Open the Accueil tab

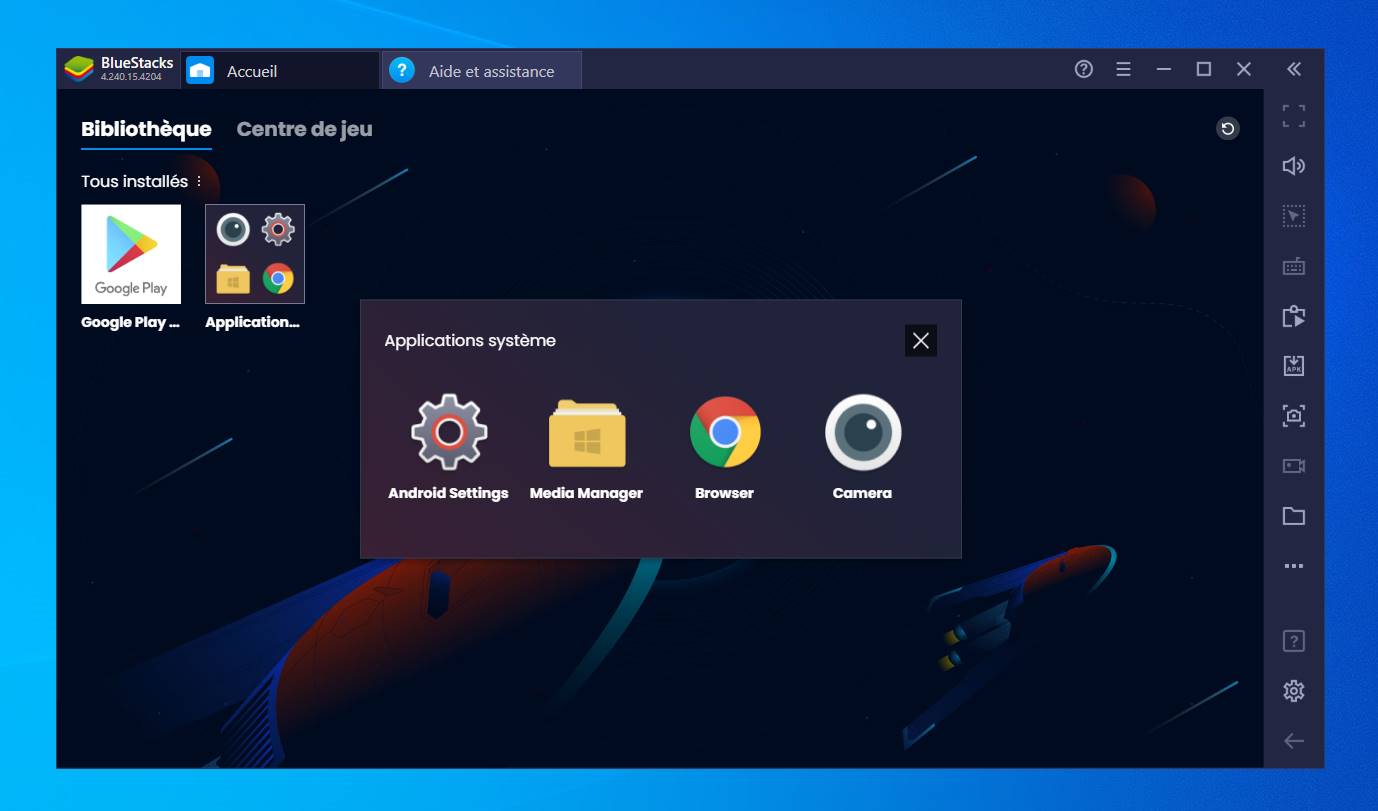click(x=281, y=70)
